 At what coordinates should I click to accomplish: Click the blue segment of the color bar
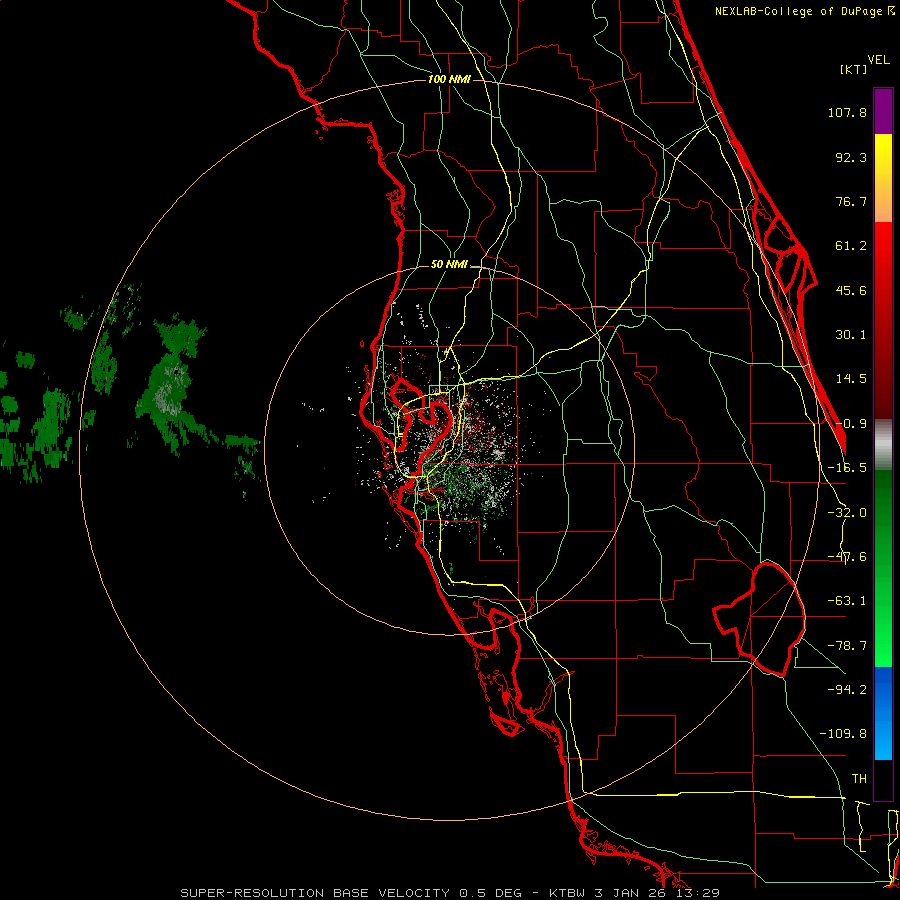pos(883,713)
